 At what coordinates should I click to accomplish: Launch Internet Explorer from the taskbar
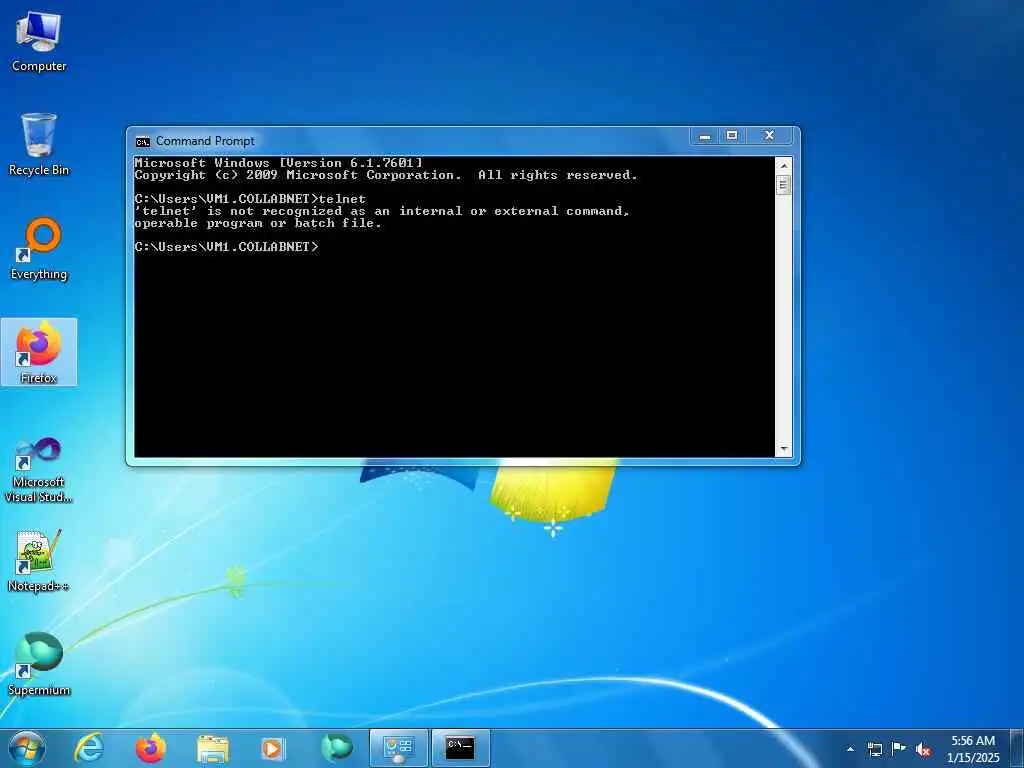(x=89, y=748)
